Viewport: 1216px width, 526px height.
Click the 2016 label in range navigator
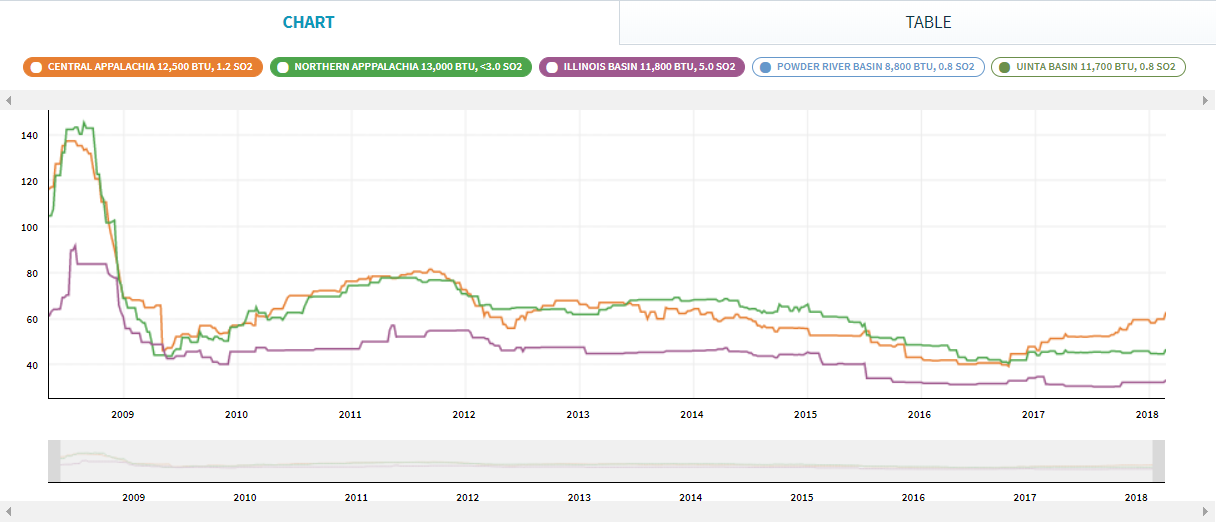[x=913, y=497]
